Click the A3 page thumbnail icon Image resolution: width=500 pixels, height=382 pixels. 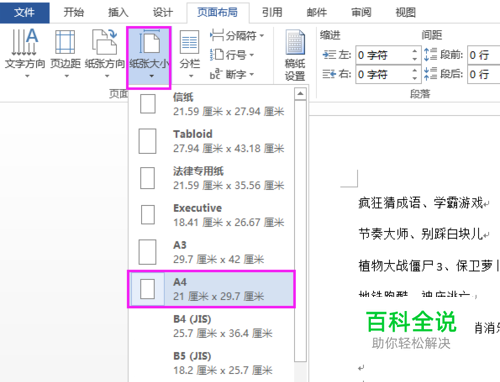pos(147,252)
